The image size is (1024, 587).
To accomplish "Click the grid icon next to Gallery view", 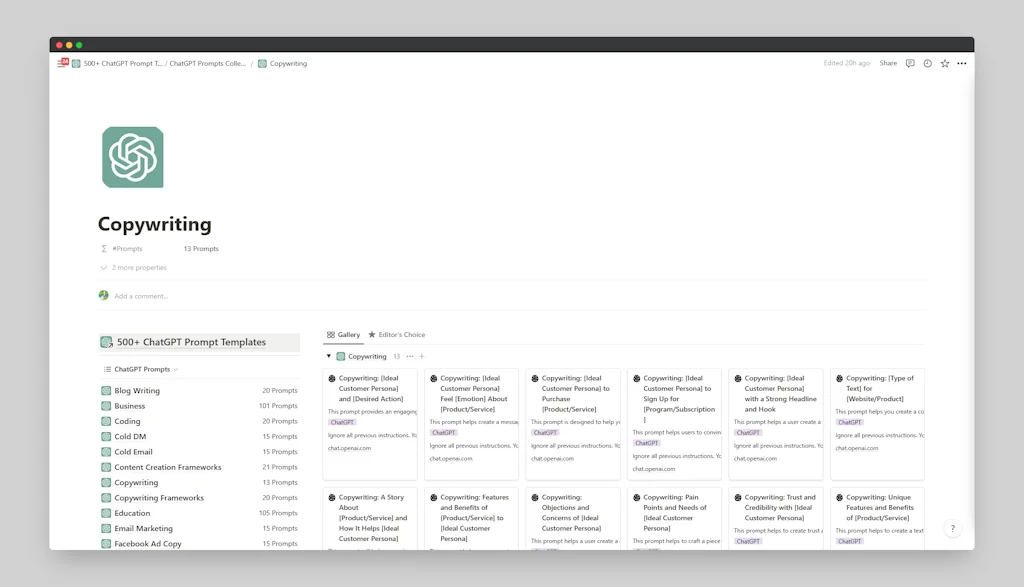I will pos(330,334).
